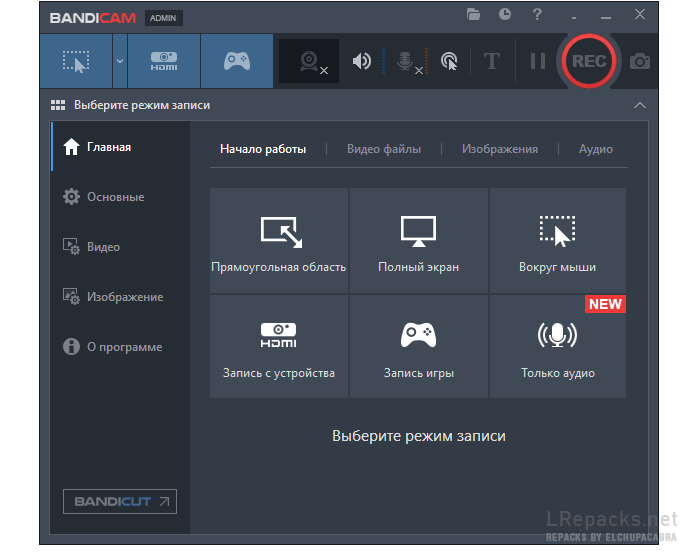
Task: Open the Видео settings section
Action: point(121,247)
